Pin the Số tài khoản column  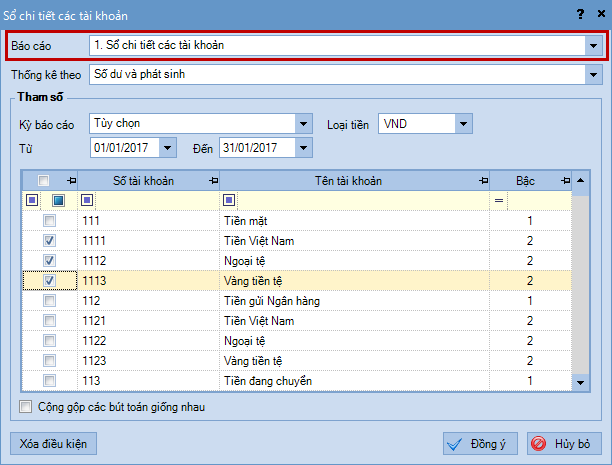[x=212, y=180]
